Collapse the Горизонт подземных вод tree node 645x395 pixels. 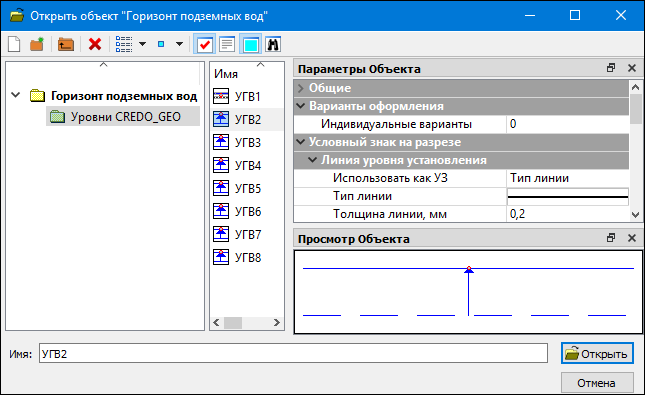(x=16, y=95)
